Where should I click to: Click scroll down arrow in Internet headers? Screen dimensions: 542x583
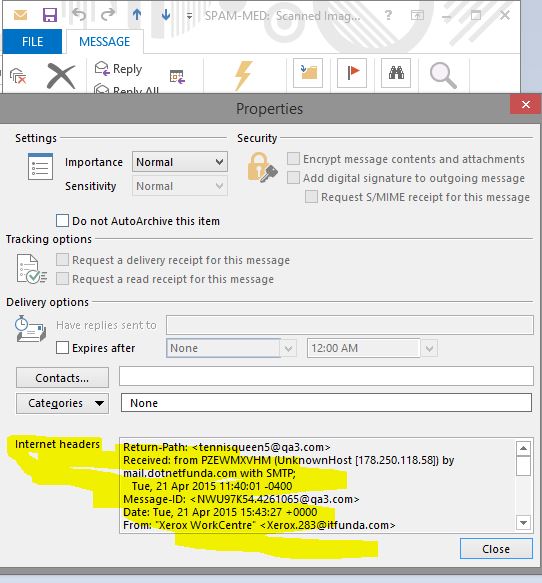point(523,523)
